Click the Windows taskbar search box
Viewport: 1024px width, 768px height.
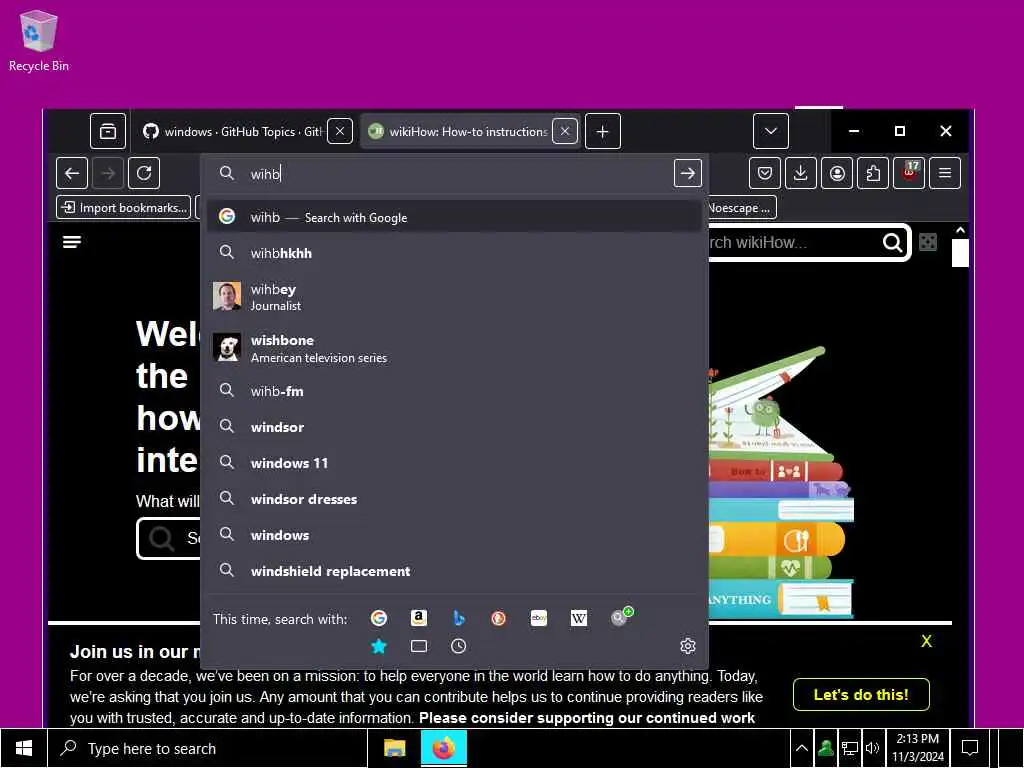[207, 748]
